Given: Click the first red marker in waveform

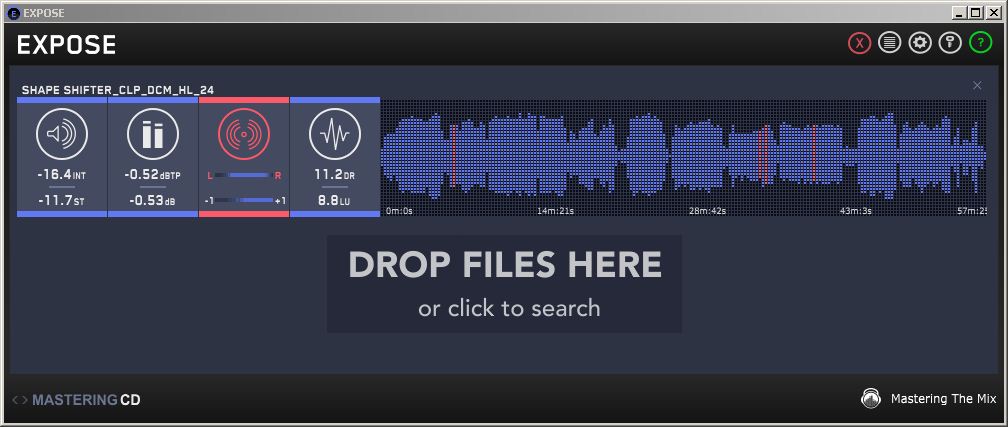Looking at the screenshot, I should pos(452,155).
